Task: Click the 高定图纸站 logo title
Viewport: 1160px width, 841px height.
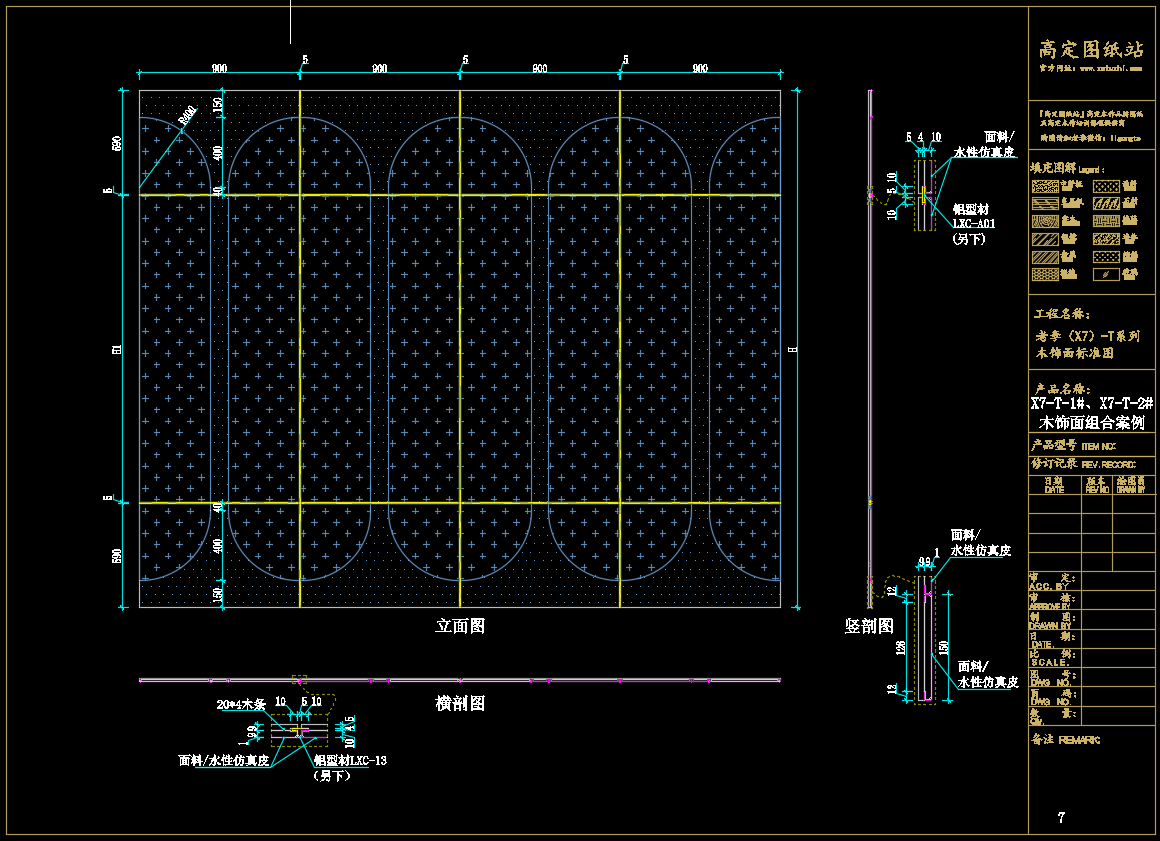Action: (1091, 49)
